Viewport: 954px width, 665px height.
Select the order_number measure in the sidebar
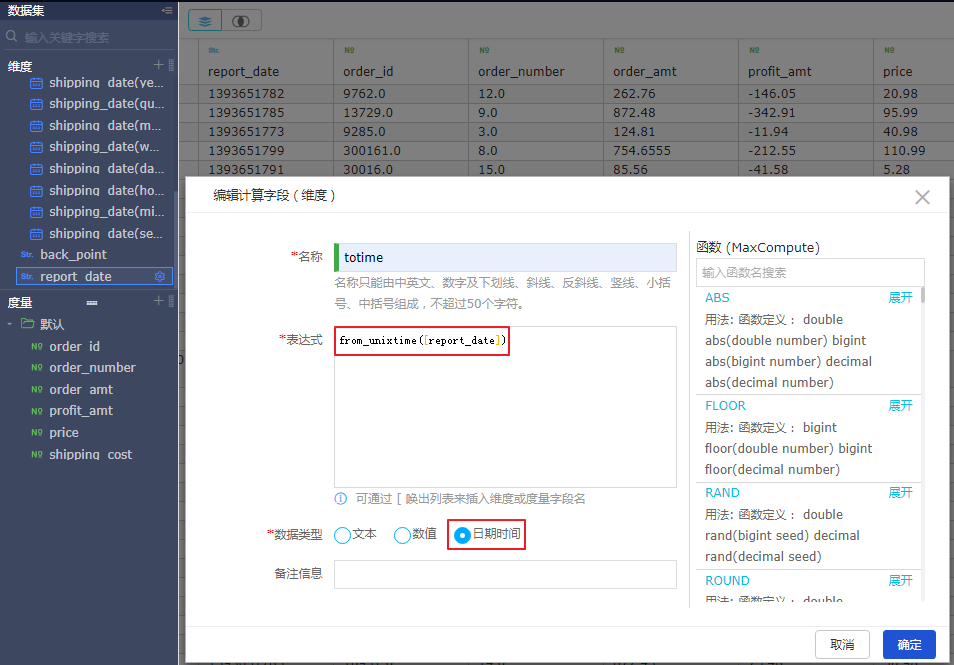(92, 367)
